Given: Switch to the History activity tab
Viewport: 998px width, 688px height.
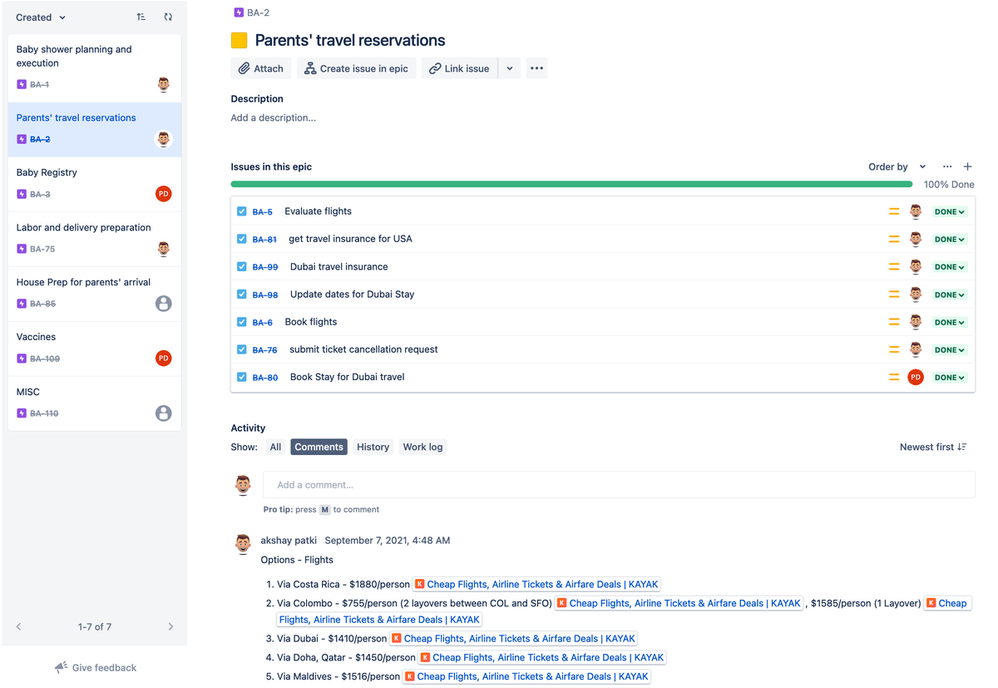Looking at the screenshot, I should pyautogui.click(x=373, y=447).
